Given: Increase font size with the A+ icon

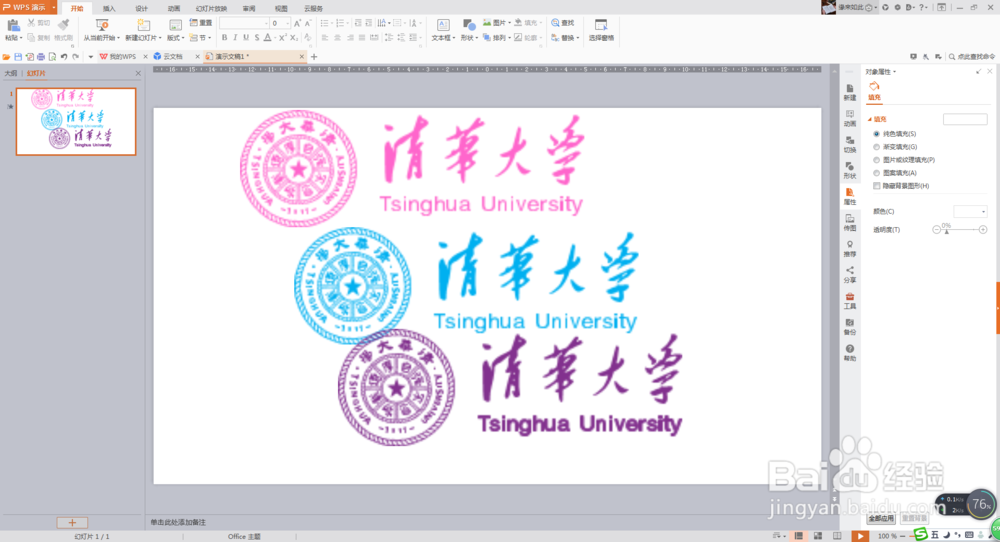Looking at the screenshot, I should click(x=297, y=23).
